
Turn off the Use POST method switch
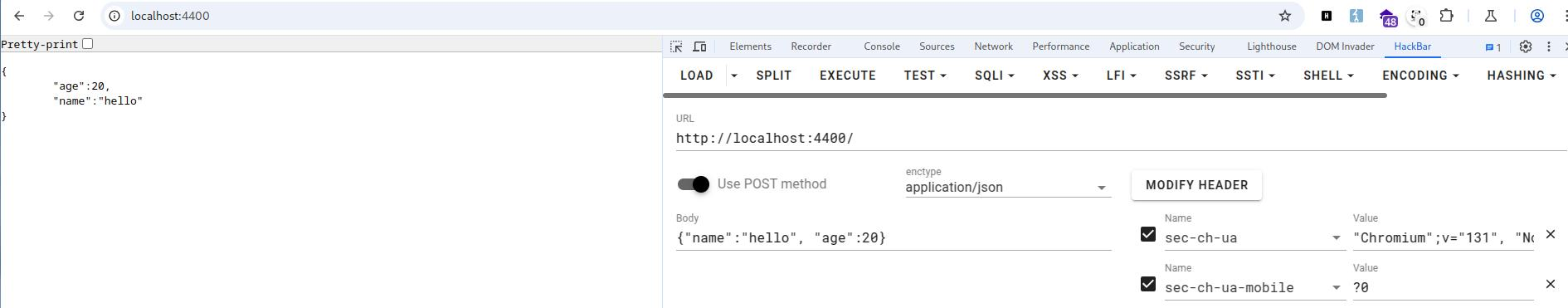pos(694,184)
